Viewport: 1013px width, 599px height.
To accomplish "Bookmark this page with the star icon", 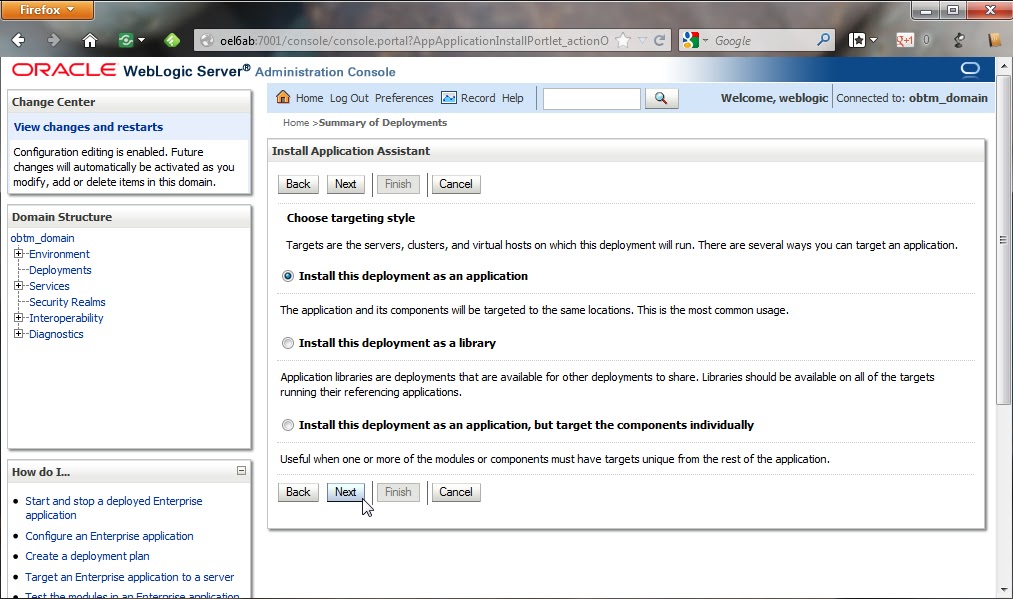I will 623,40.
